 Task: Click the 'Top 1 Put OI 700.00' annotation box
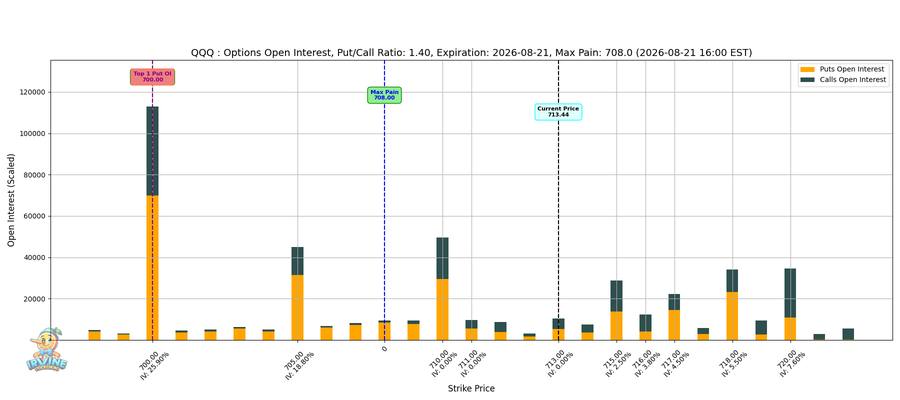pyautogui.click(x=153, y=77)
